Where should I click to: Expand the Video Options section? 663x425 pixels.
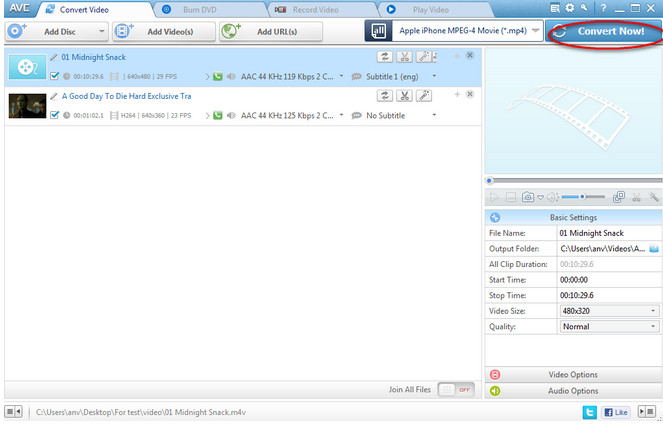tap(573, 375)
